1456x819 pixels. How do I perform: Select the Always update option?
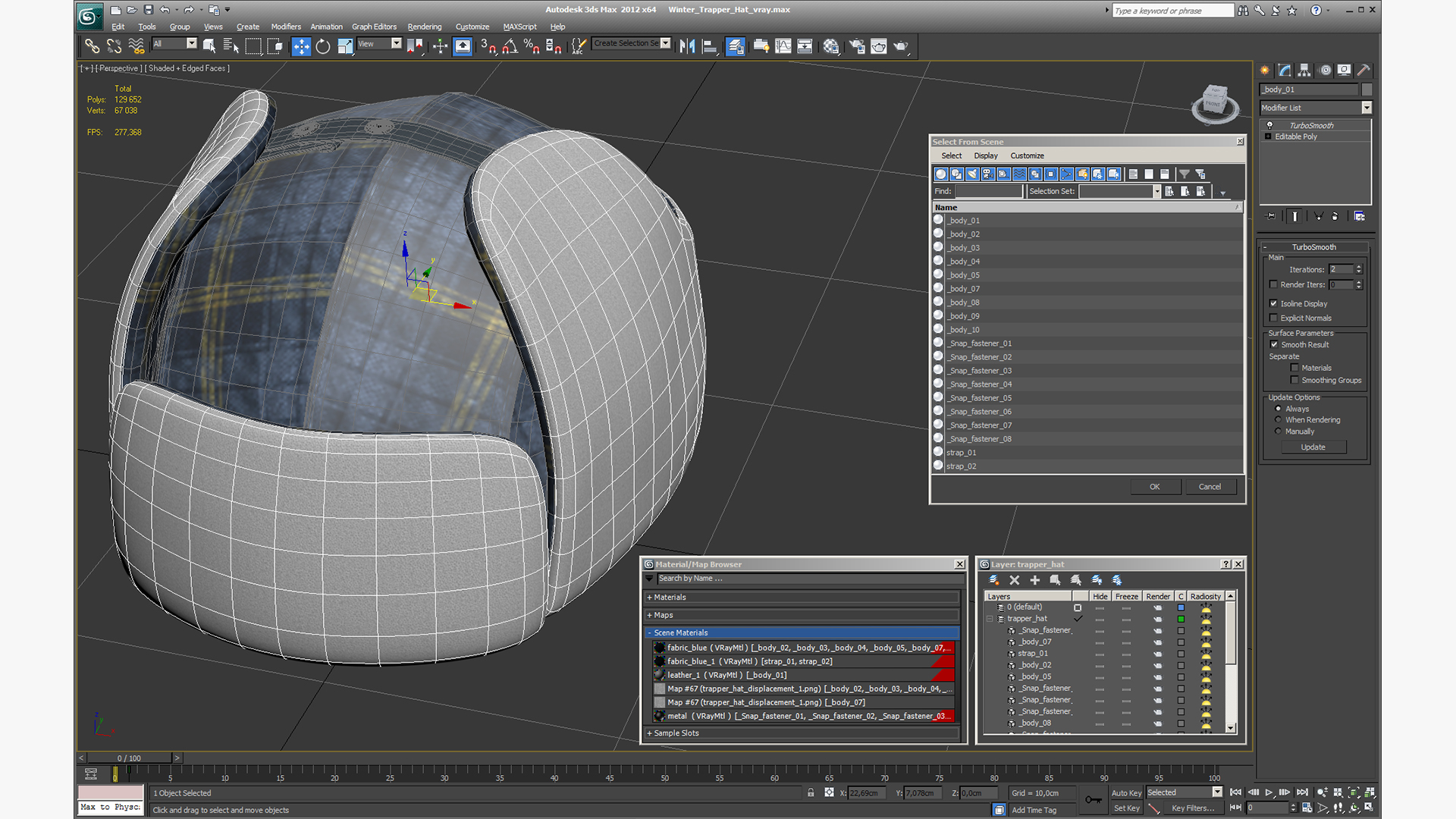click(x=1278, y=409)
